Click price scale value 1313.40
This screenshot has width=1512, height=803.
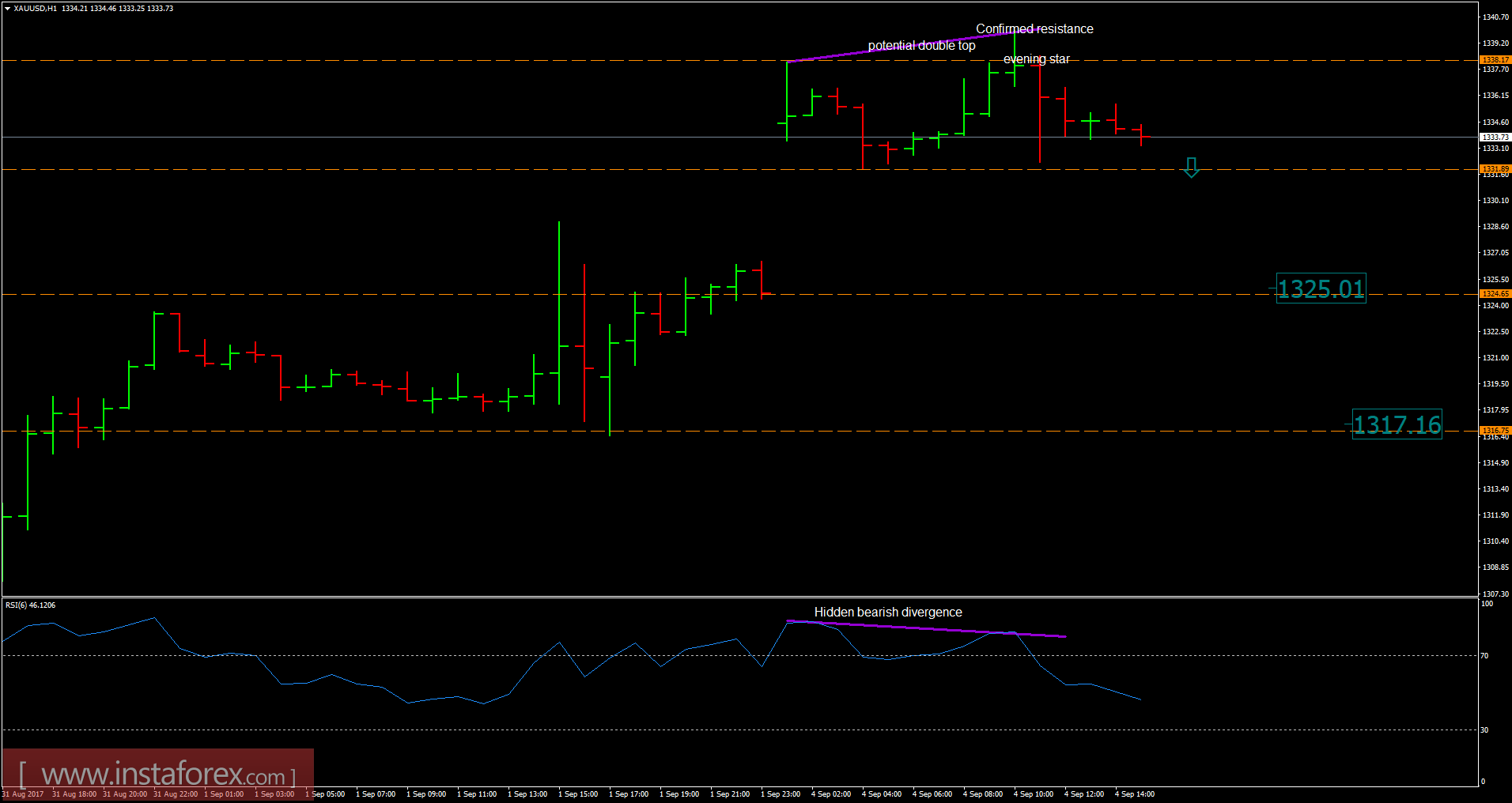(x=1495, y=489)
